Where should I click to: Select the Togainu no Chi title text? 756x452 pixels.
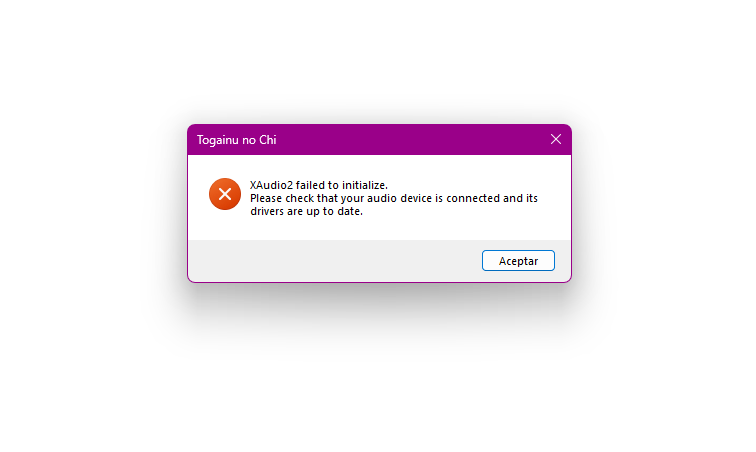pos(236,140)
